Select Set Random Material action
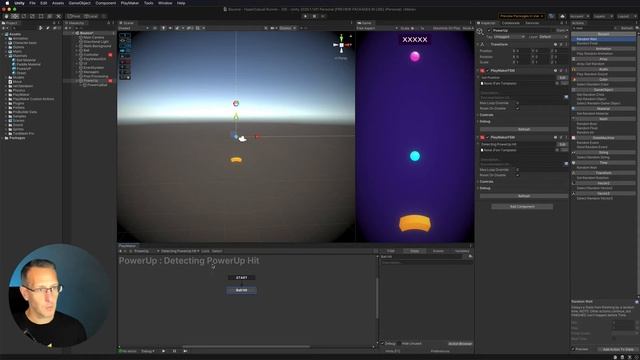Screen dimensions: 640x360 593,113
